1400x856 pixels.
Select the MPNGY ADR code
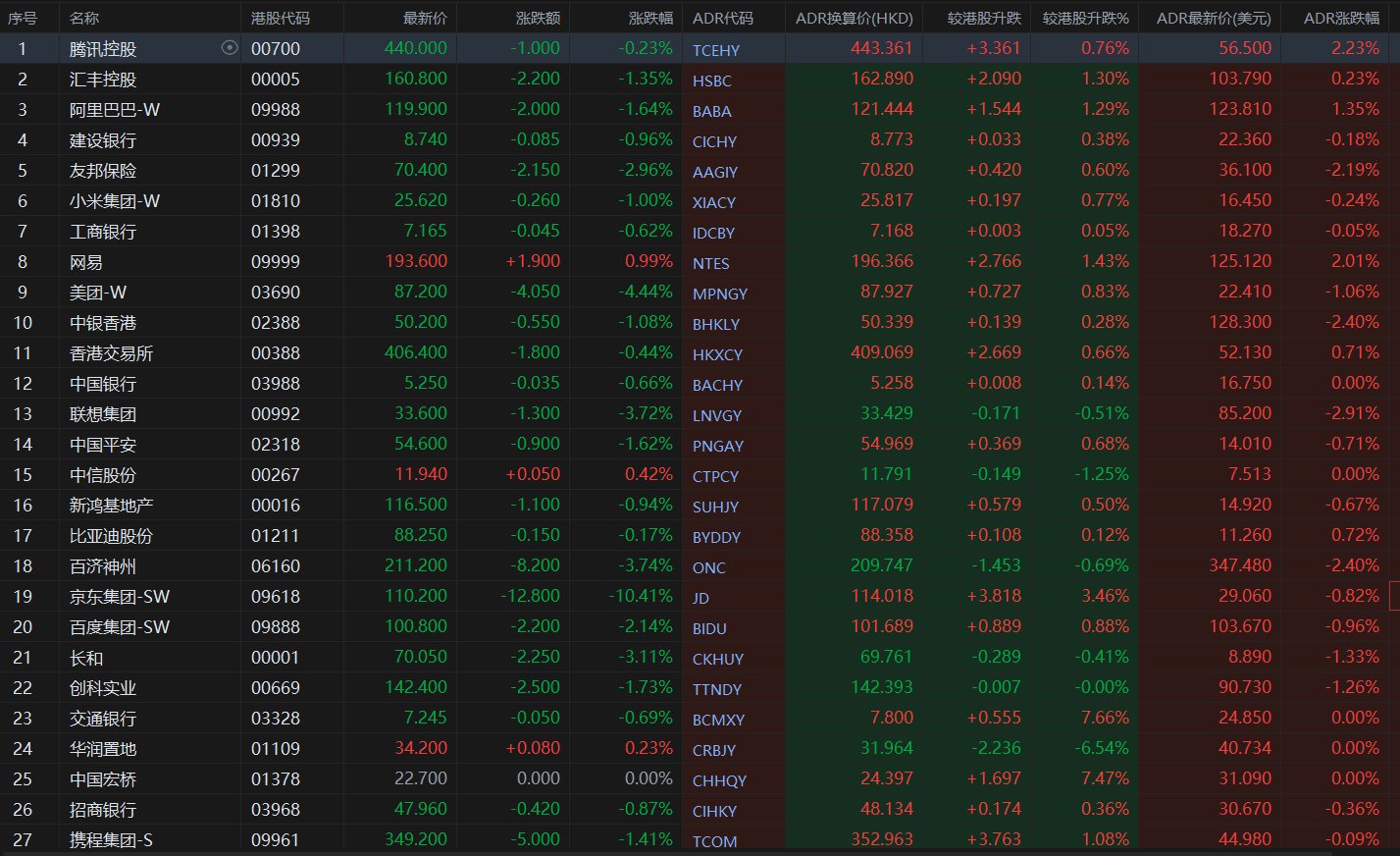720,294
